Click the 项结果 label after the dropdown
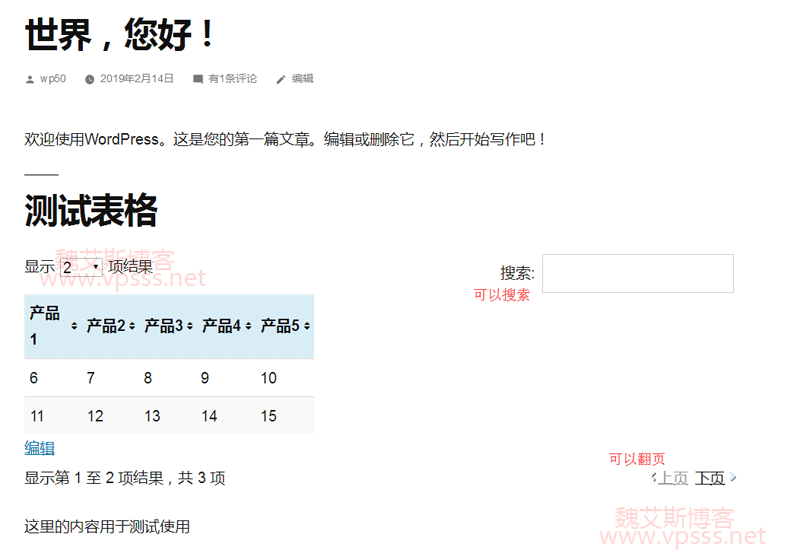Screen dimensions: 800x550 131,266
